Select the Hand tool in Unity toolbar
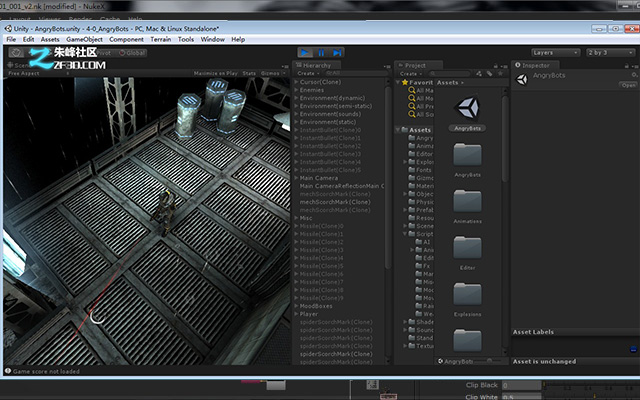Image resolution: width=640 pixels, height=400 pixels. (16, 53)
